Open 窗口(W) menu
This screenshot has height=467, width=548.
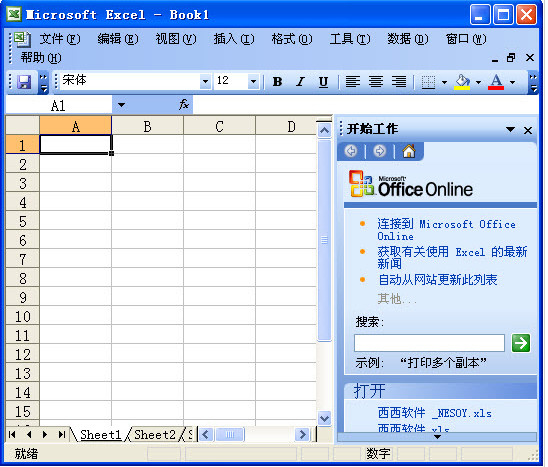[466, 39]
